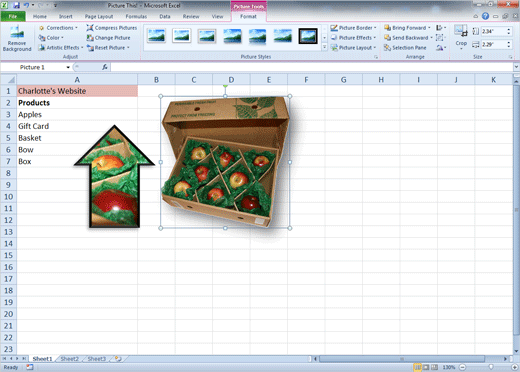Apply the black double frame picture style
The image size is (520, 372).
pos(308,36)
